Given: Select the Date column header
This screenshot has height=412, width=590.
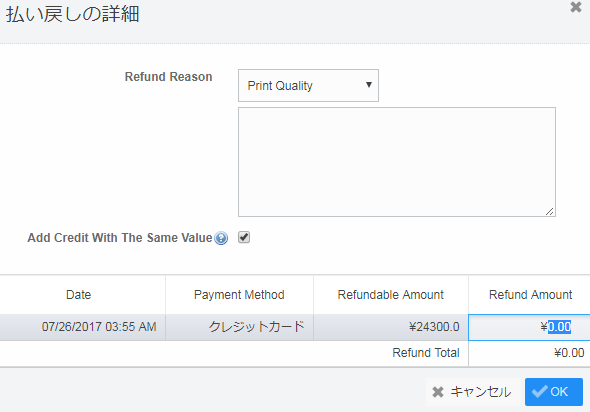Looking at the screenshot, I should pyautogui.click(x=79, y=295).
